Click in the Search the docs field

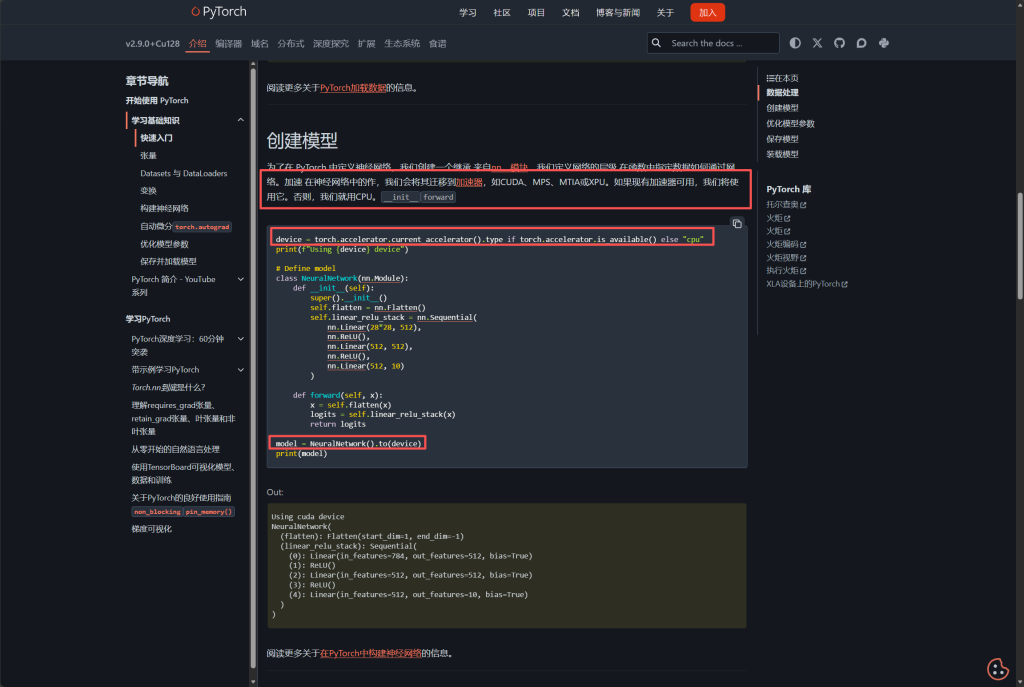coord(720,43)
